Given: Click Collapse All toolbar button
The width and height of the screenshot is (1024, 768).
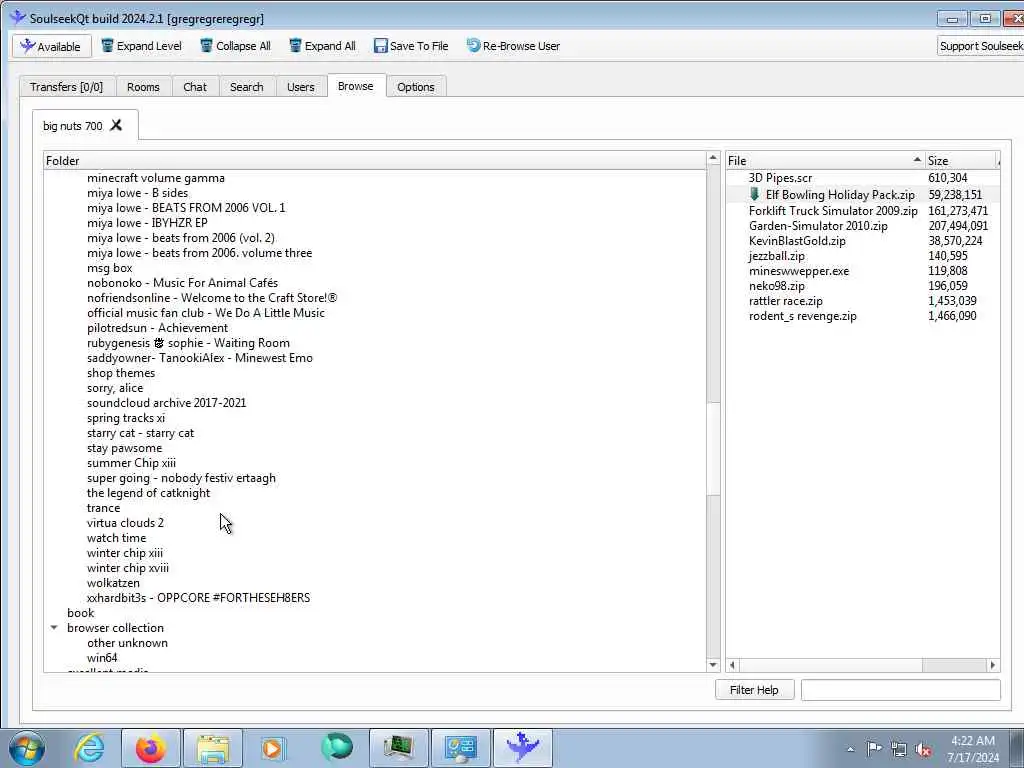Looking at the screenshot, I should coord(235,46).
